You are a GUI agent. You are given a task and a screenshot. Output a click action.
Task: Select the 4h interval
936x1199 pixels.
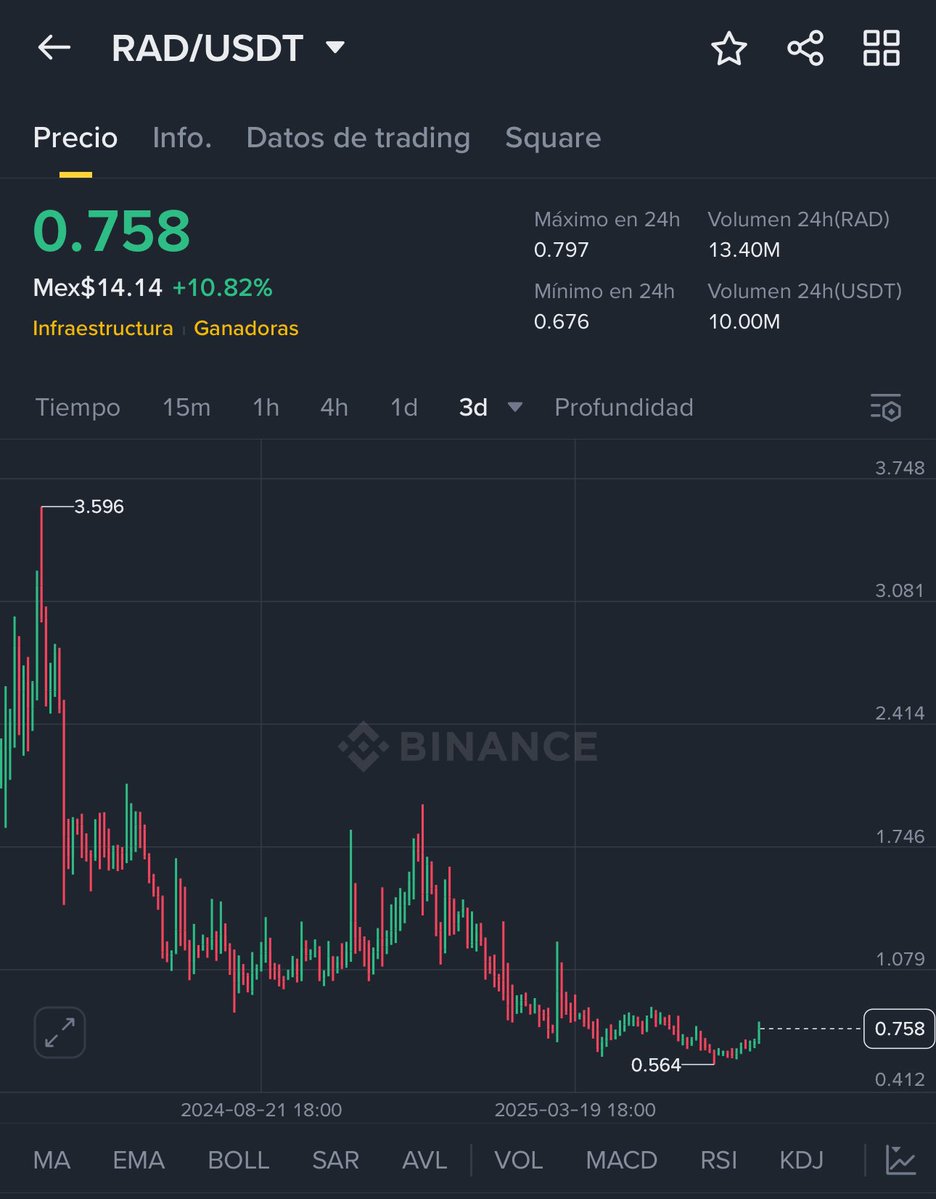(x=333, y=408)
